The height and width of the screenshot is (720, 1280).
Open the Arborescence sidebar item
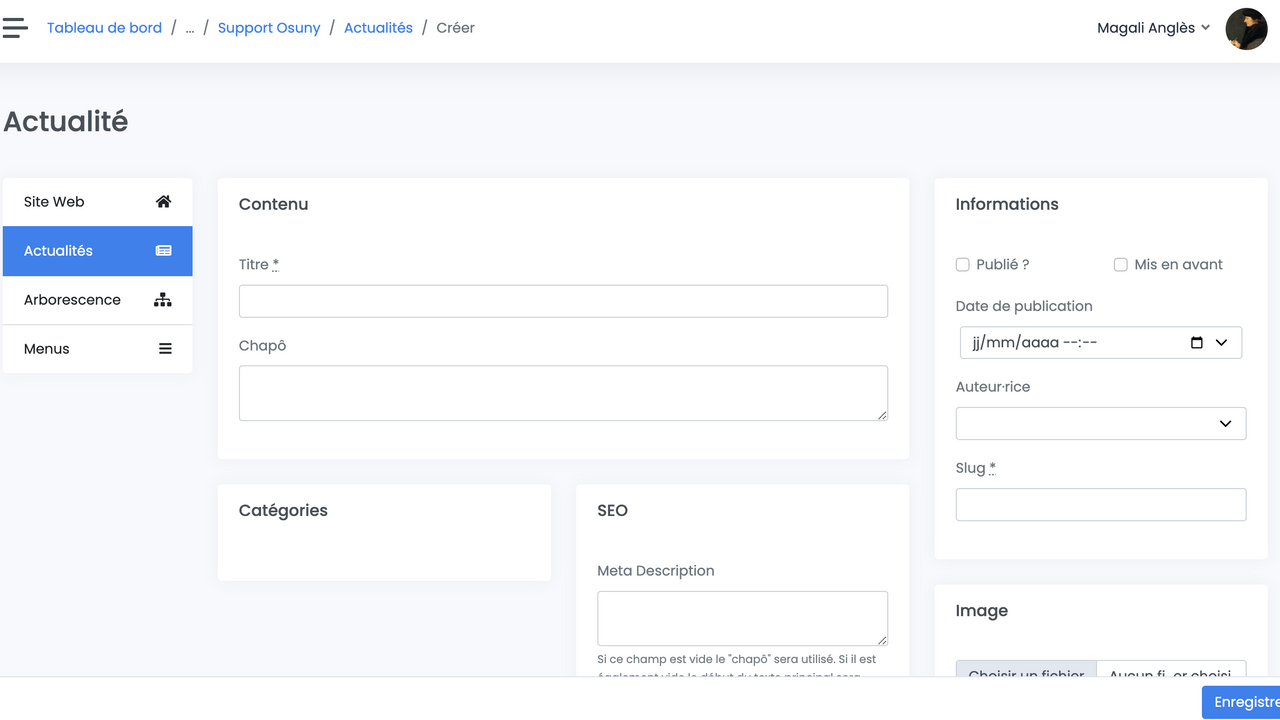(x=72, y=300)
